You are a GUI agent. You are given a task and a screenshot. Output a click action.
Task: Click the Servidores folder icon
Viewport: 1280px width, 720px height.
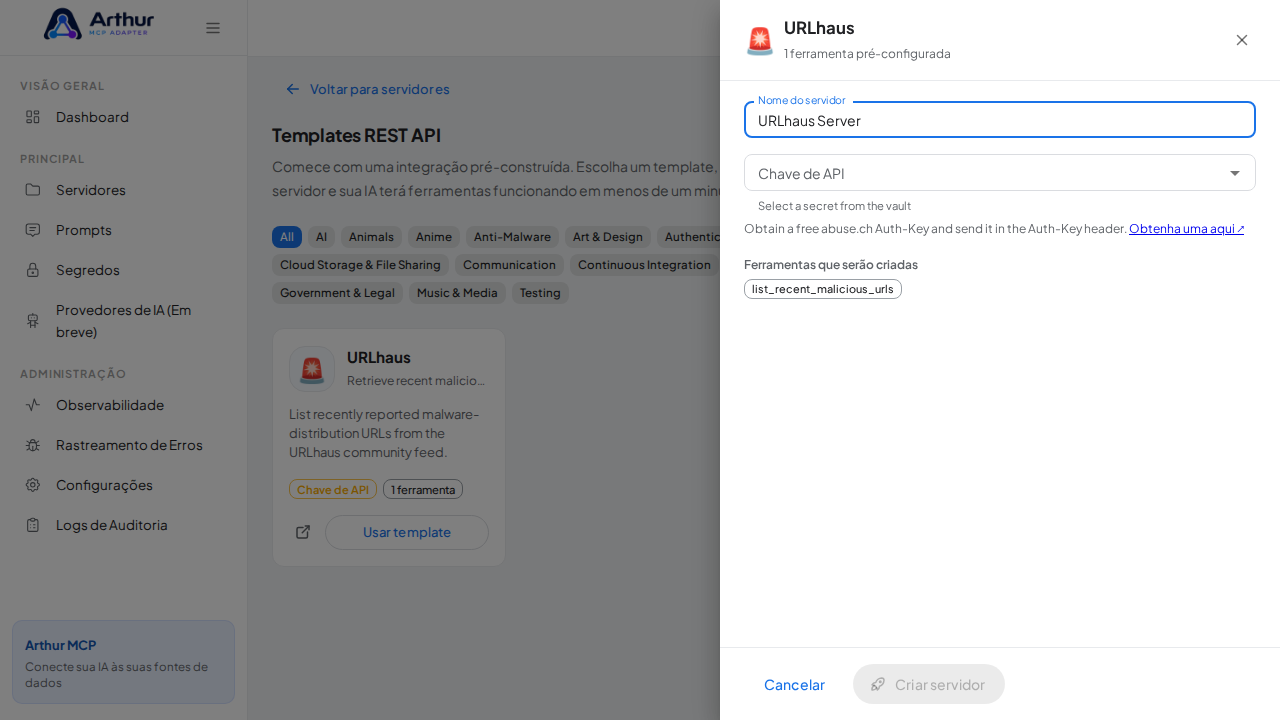pyautogui.click(x=33, y=190)
